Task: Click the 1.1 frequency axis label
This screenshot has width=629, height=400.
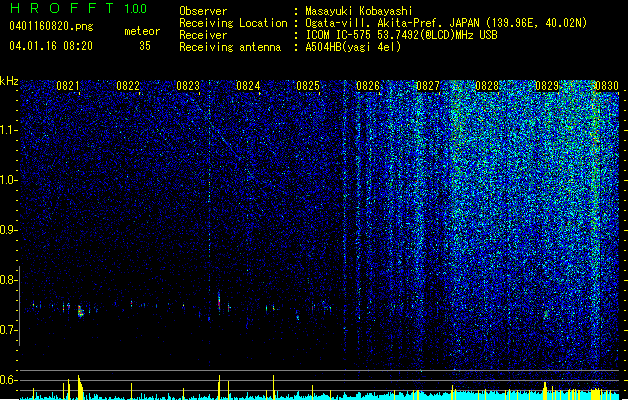Action: click(x=8, y=130)
